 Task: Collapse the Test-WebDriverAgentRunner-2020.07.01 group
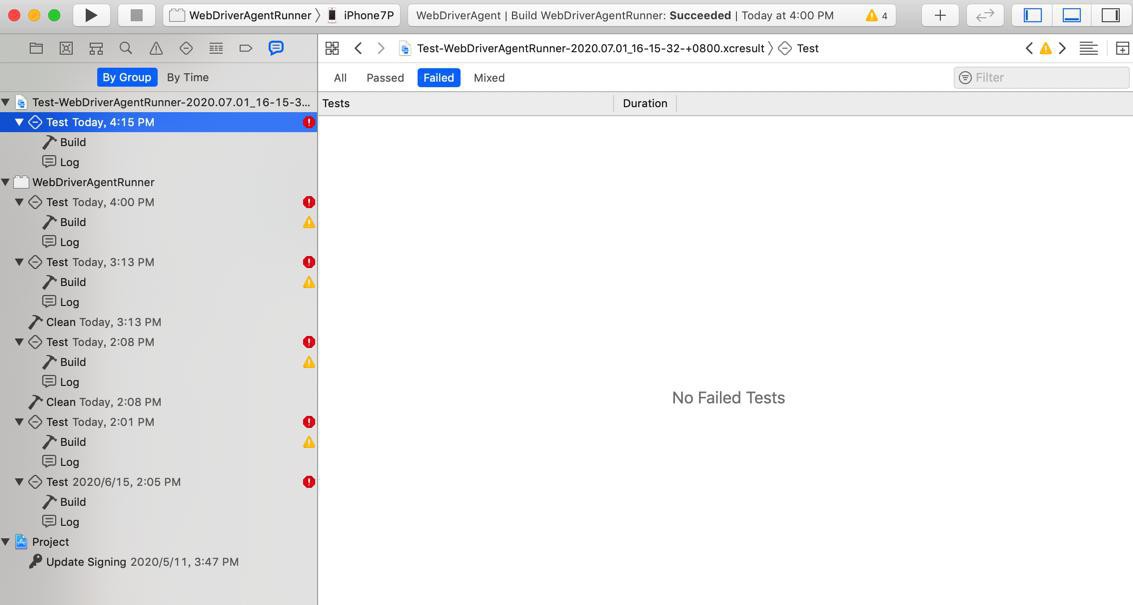point(6,102)
